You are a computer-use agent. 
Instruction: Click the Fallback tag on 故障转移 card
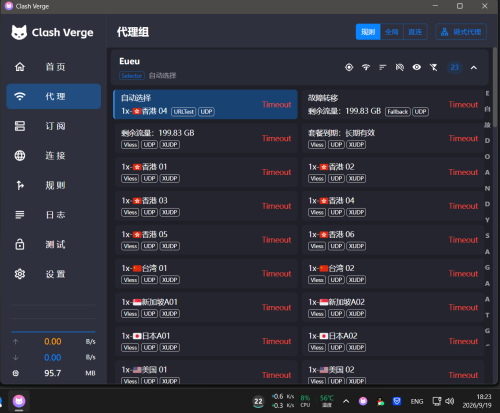coord(397,112)
